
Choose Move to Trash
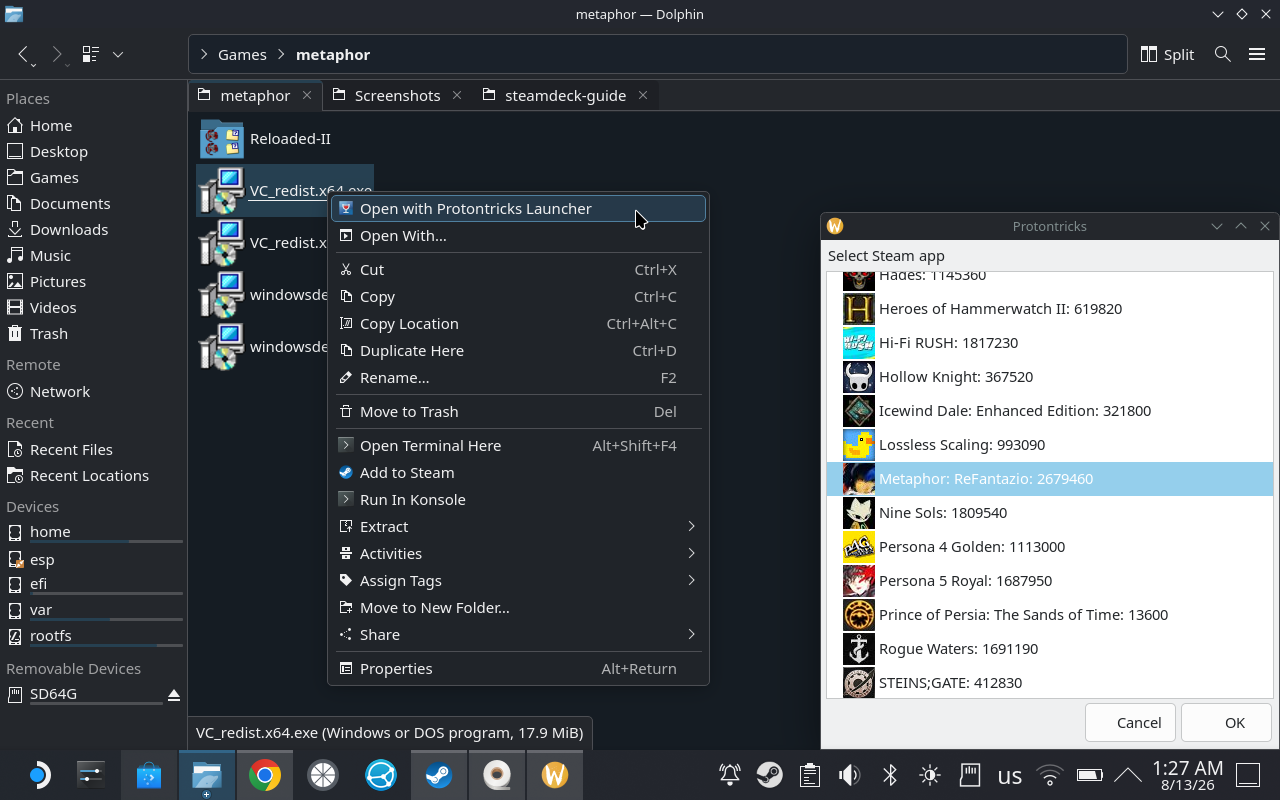click(519, 411)
